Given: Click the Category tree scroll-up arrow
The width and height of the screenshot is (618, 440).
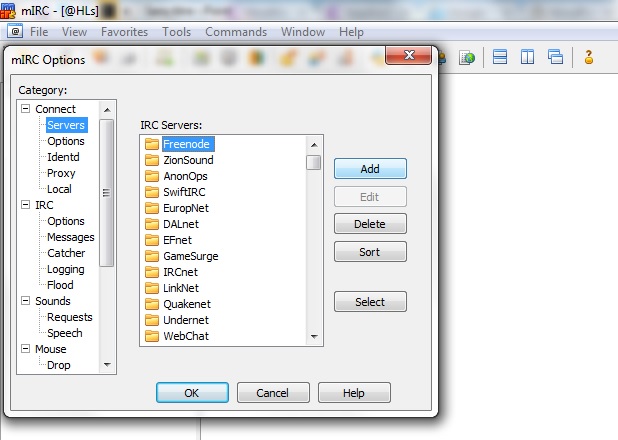Looking at the screenshot, I should tap(107, 110).
